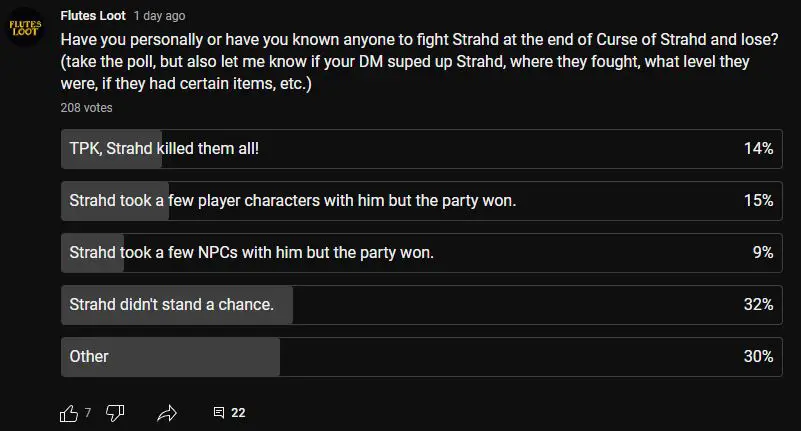Click the 32% result percentage
This screenshot has width=801, height=431.
tap(758, 304)
